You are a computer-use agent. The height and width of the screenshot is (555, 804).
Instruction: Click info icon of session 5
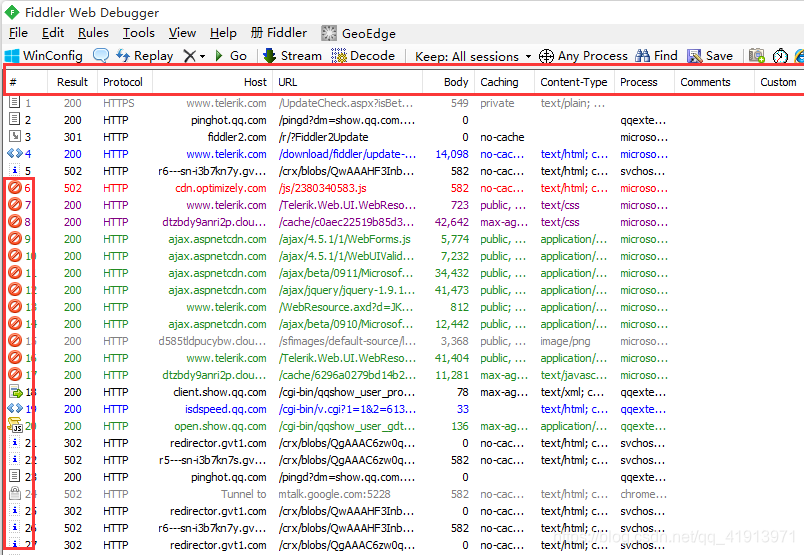click(15, 170)
